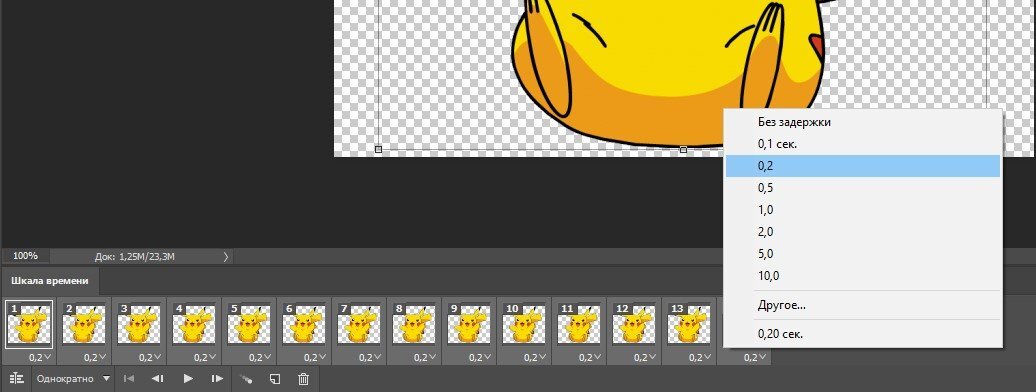Open the Однократно looping options dropdown

(73, 379)
